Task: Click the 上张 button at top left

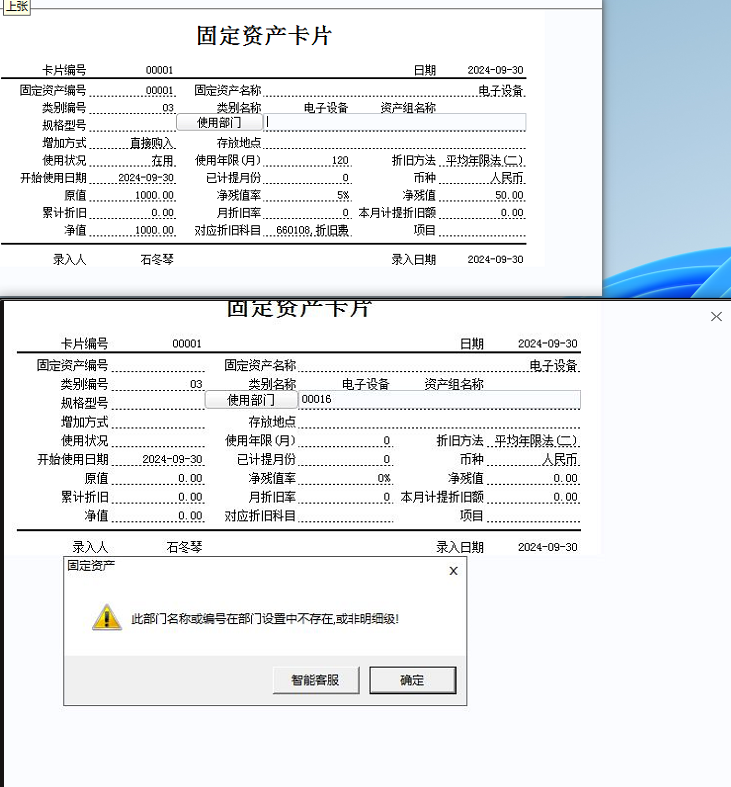Action: point(17,7)
